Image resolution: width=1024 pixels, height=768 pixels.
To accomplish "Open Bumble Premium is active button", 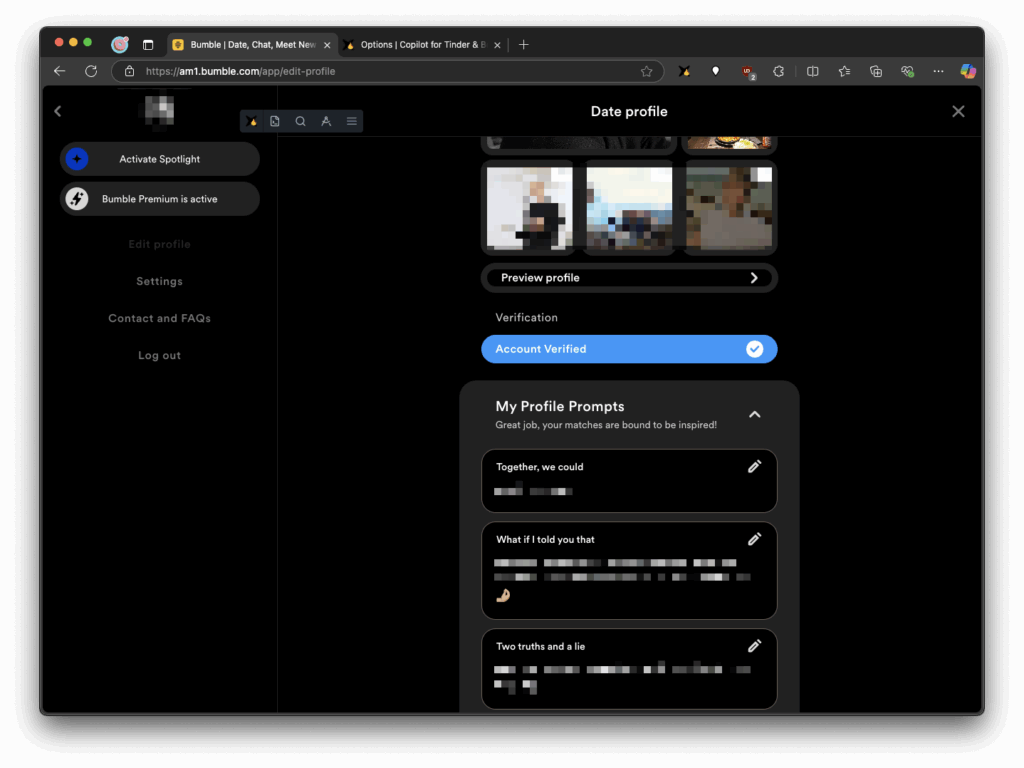I will coord(159,199).
